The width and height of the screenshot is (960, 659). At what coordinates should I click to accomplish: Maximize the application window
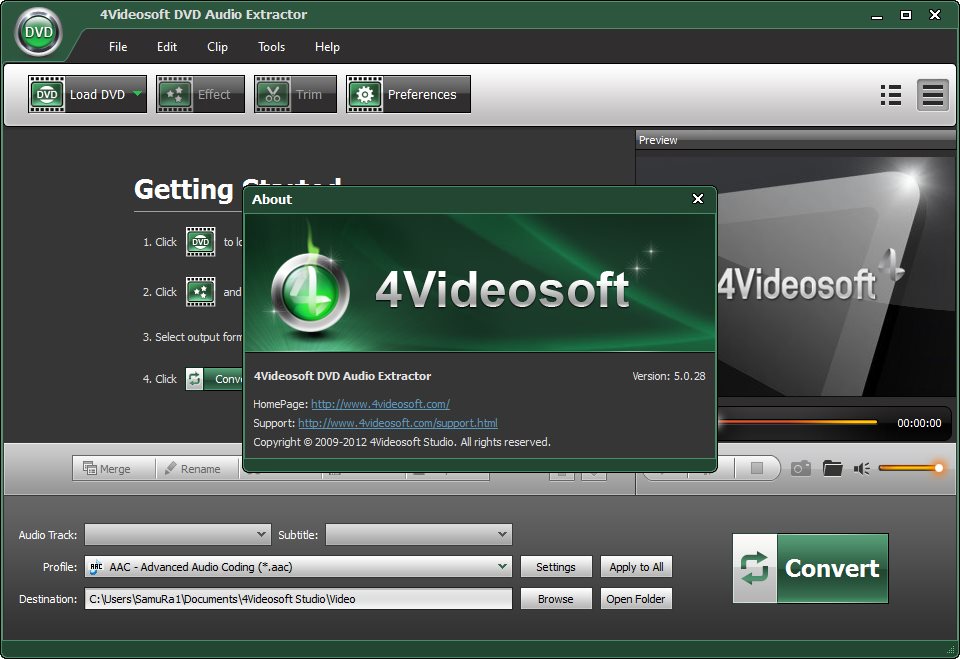pos(906,15)
